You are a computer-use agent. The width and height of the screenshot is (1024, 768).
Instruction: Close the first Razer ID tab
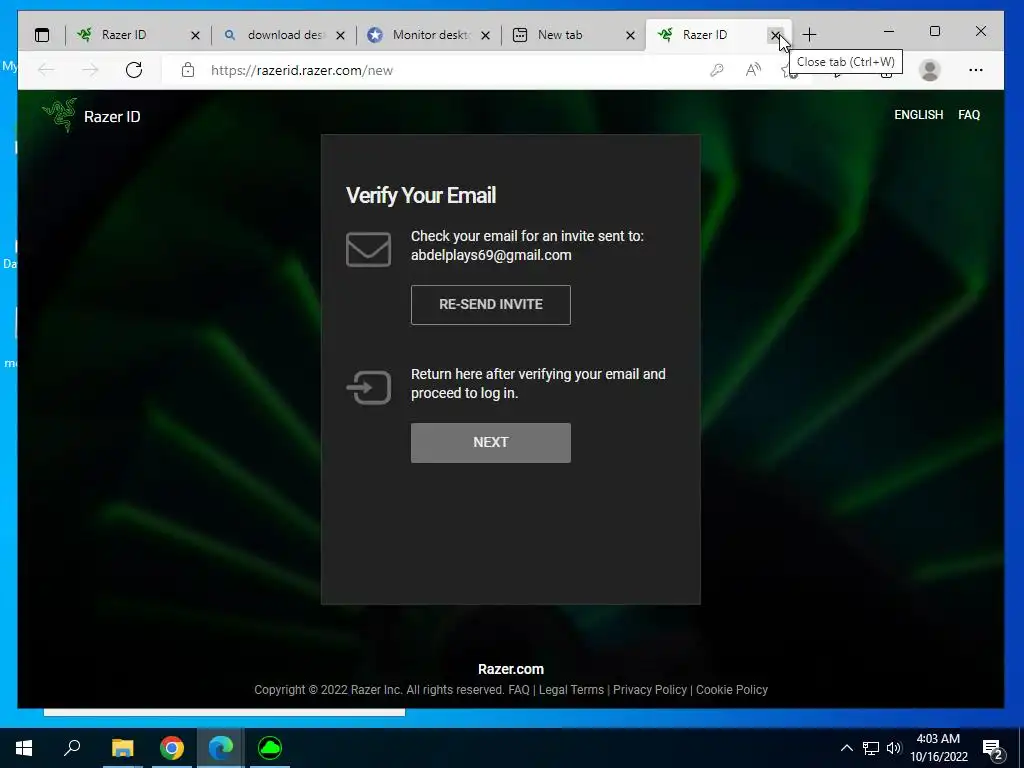195,35
